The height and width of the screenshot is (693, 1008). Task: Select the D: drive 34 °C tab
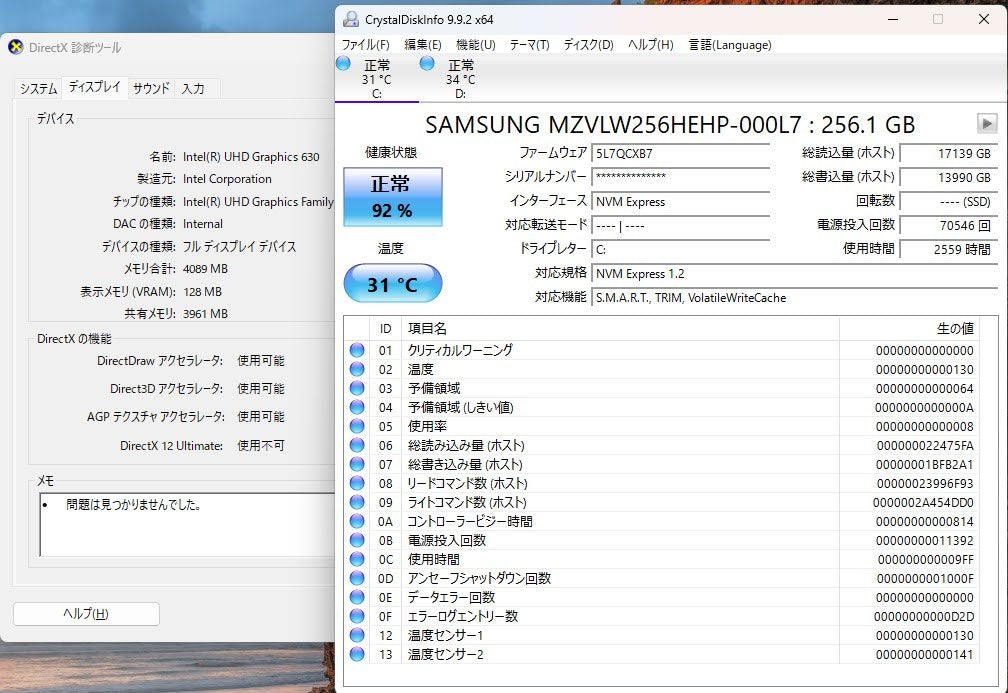pyautogui.click(x=460, y=78)
